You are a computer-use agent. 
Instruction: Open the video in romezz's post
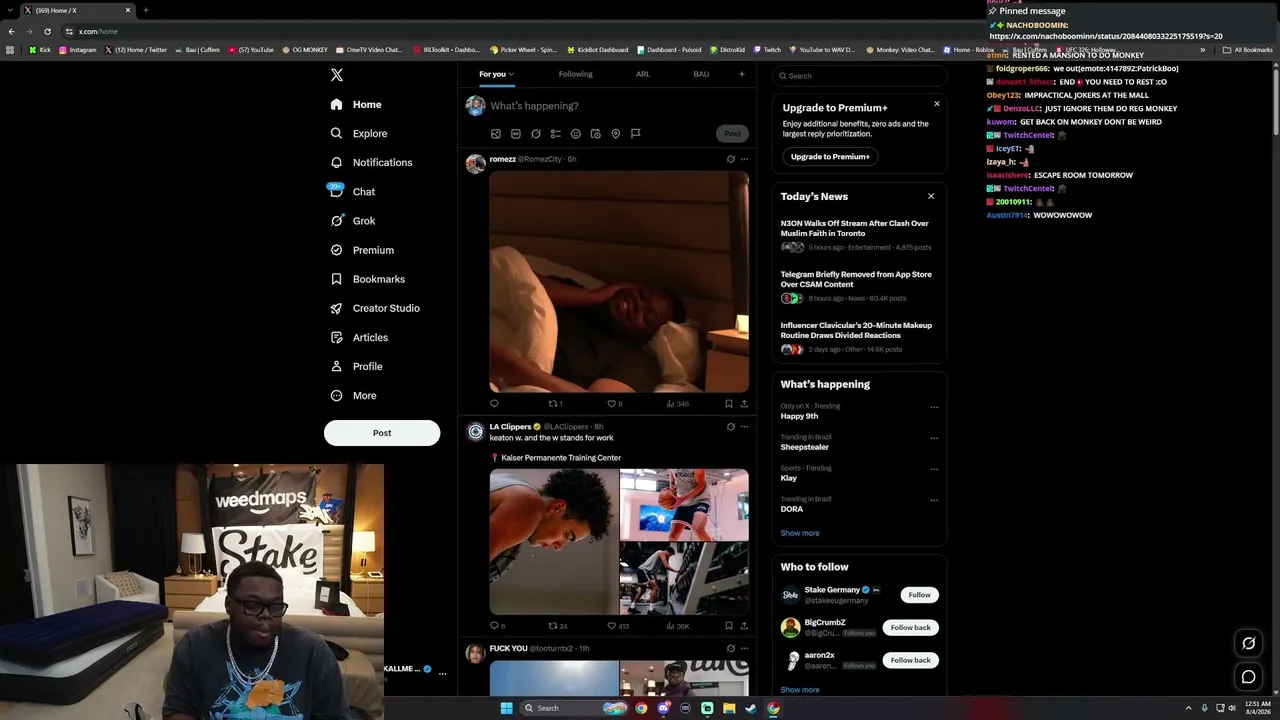(619, 282)
